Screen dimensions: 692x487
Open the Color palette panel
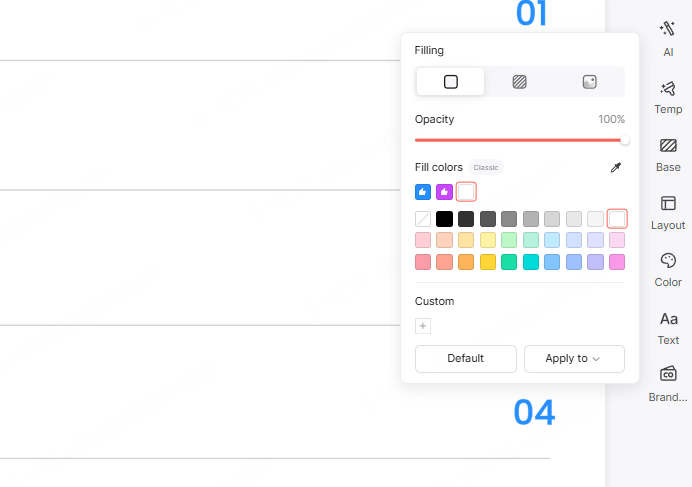pyautogui.click(x=668, y=267)
